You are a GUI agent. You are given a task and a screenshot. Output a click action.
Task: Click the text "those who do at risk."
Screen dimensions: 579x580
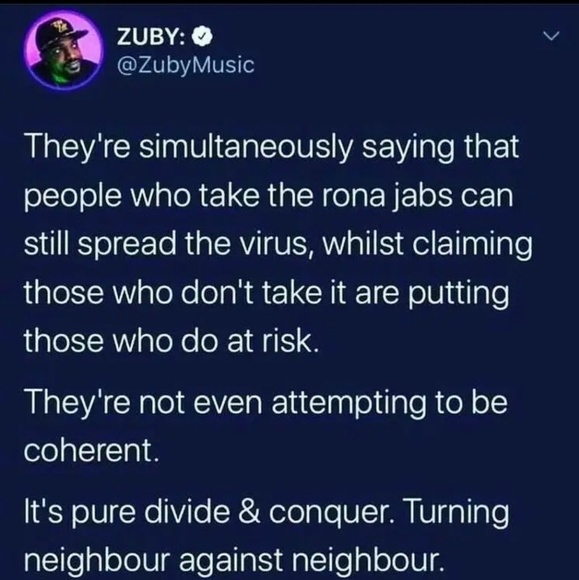click(171, 341)
